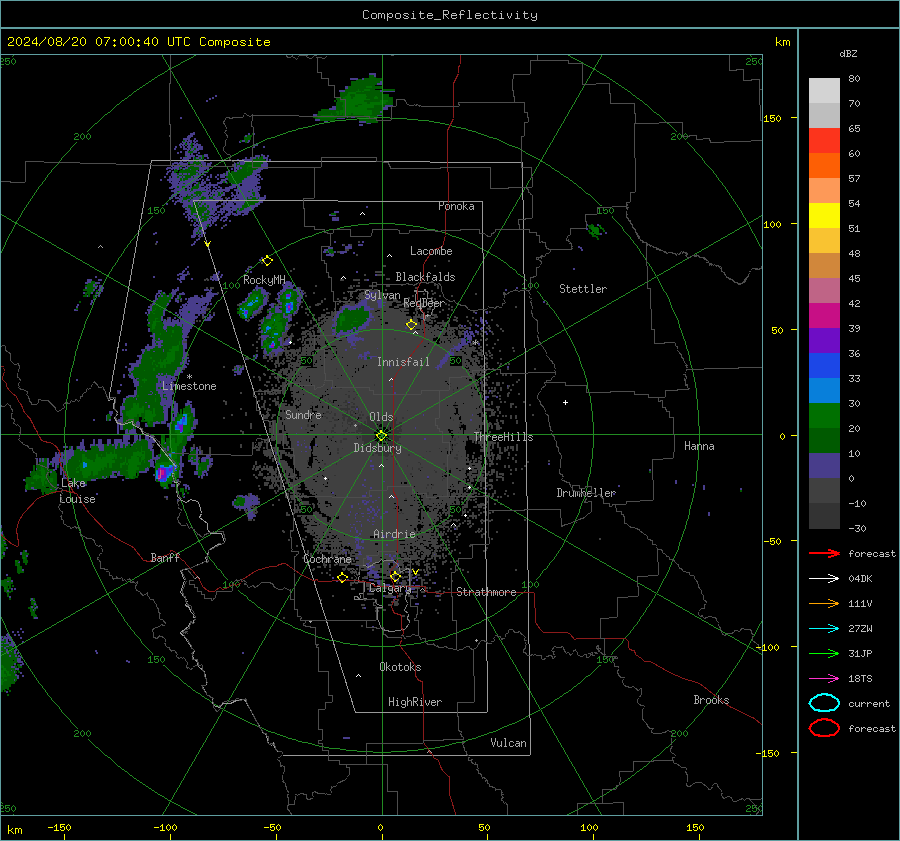Pick the blue 33–36 dBZ swatch
The width and height of the screenshot is (900, 841).
(824, 366)
